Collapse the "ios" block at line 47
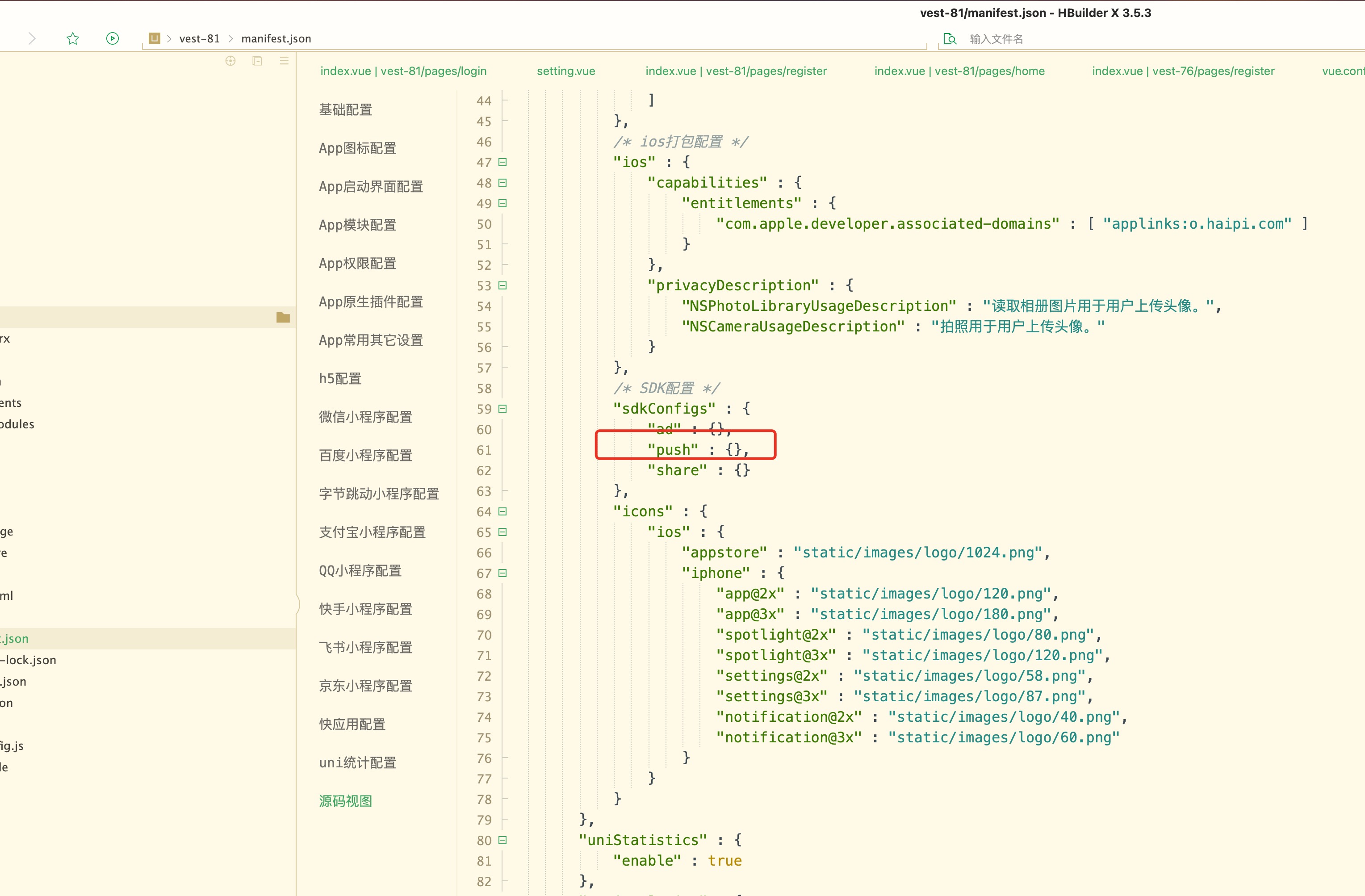 [502, 162]
